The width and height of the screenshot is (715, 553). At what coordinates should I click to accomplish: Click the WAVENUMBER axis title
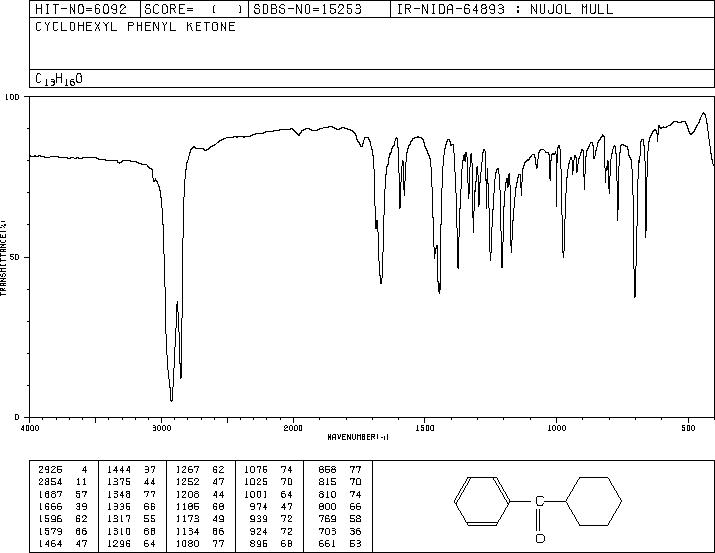[358, 437]
